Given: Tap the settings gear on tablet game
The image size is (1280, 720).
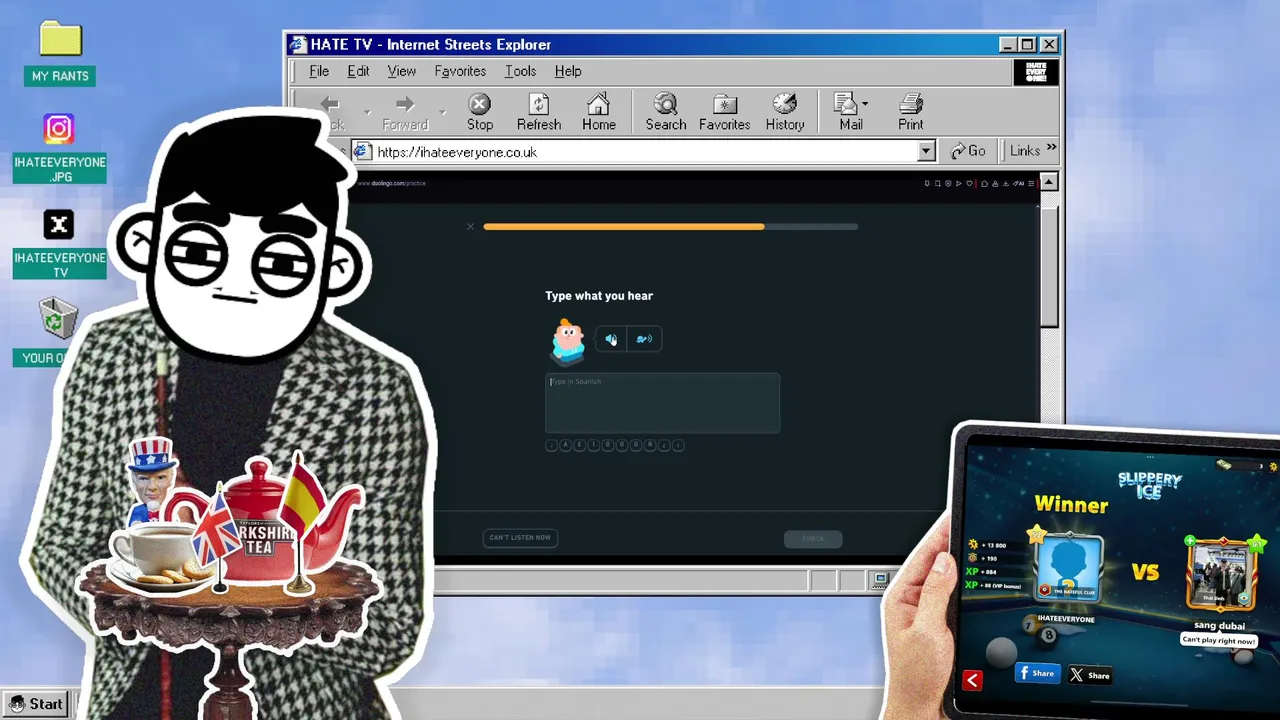Looking at the screenshot, I should [x=1273, y=466].
